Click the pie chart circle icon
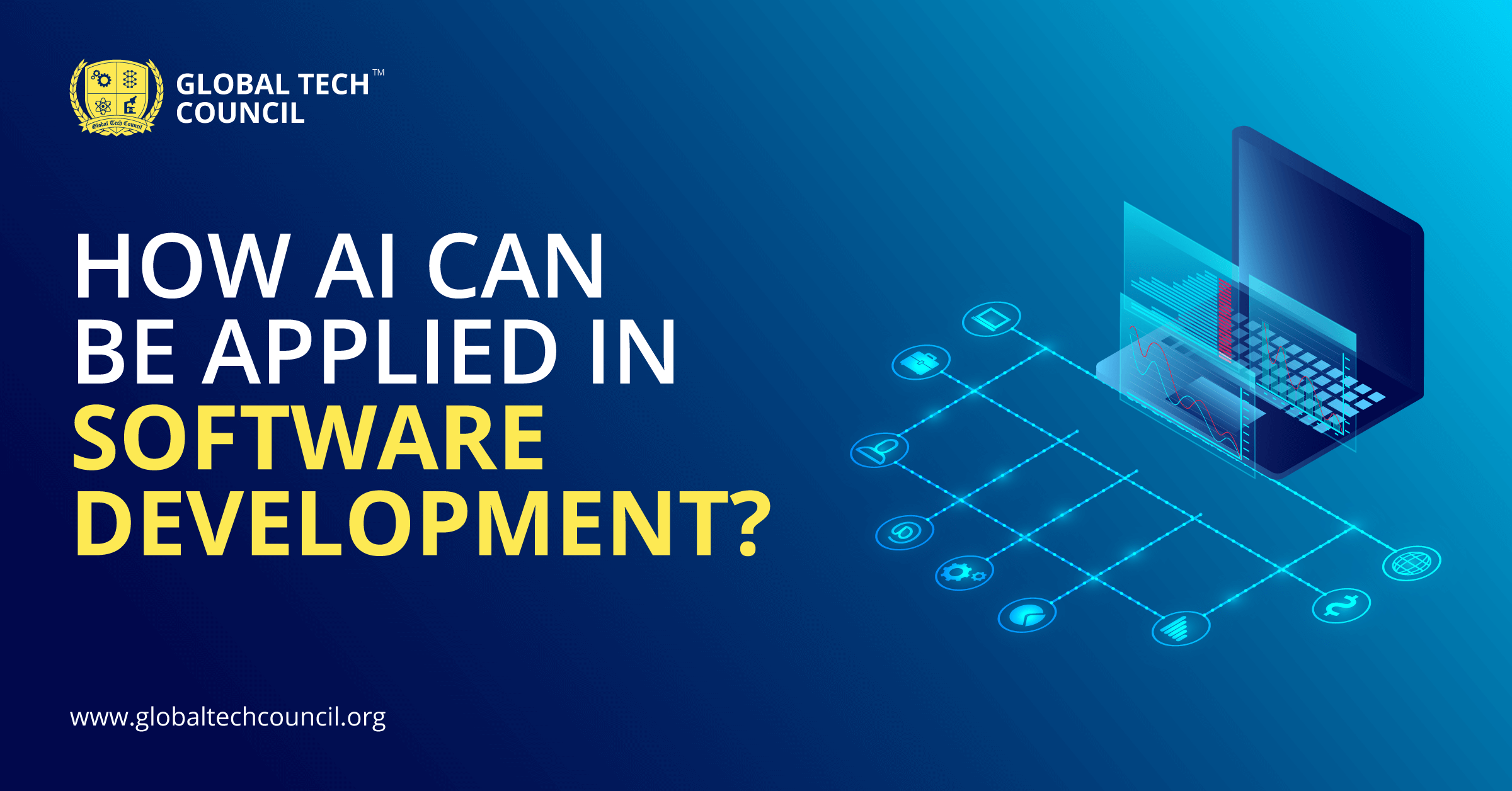The image size is (1512, 791). [1027, 615]
